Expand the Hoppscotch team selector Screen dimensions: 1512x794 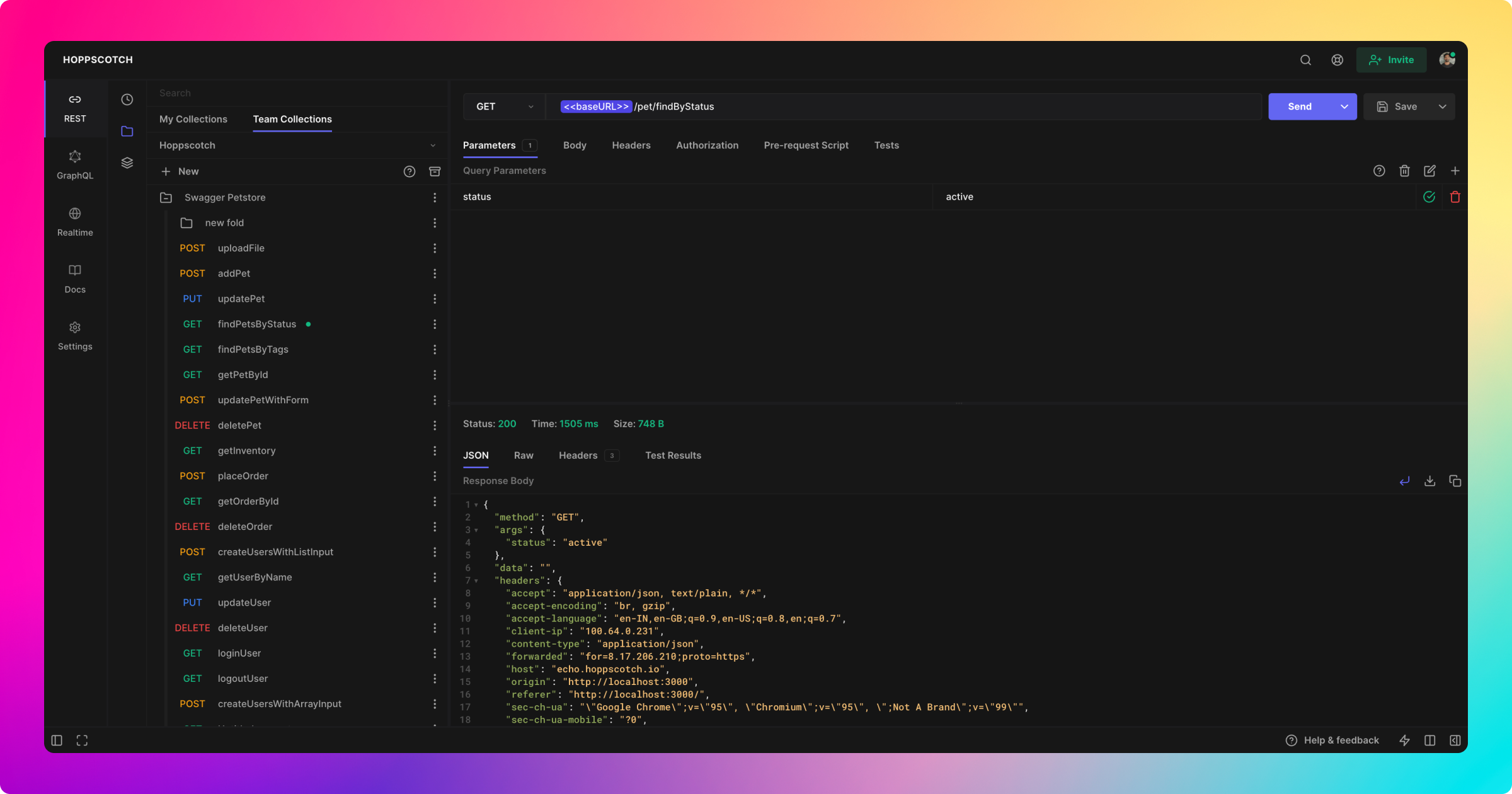click(297, 146)
